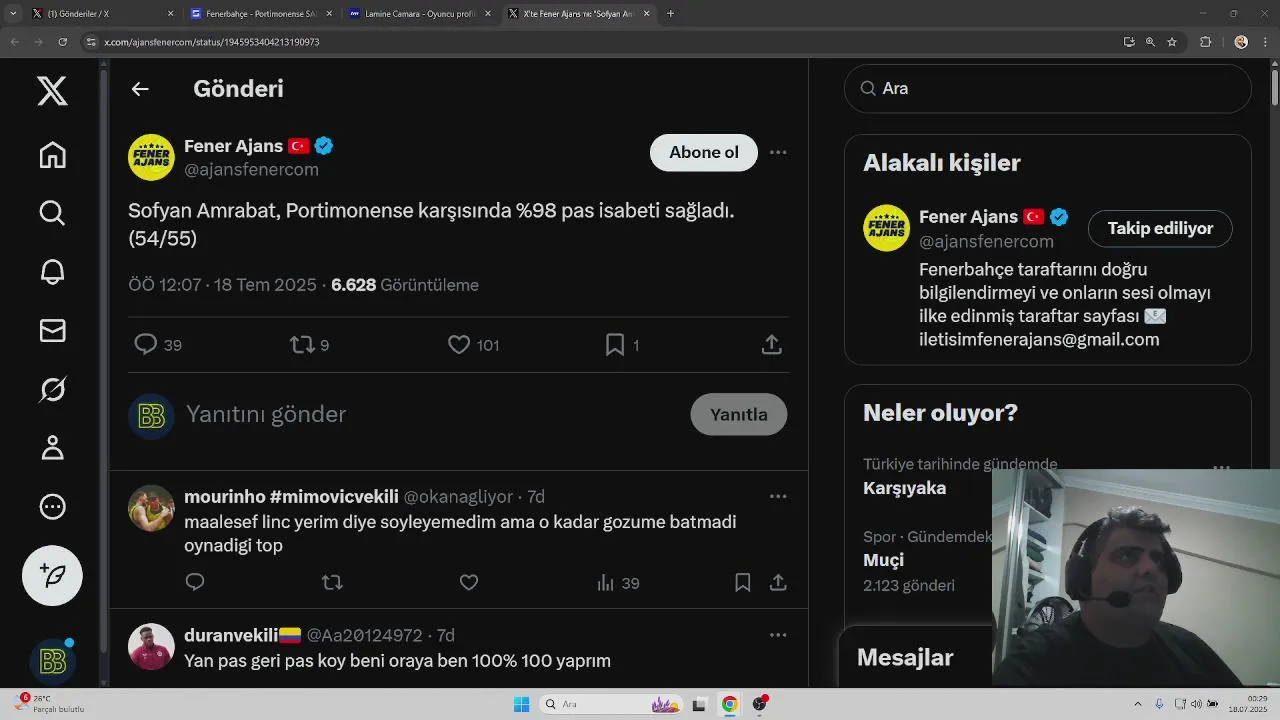Open Profile person icon in sidebar
The height and width of the screenshot is (720, 1280).
coord(52,447)
